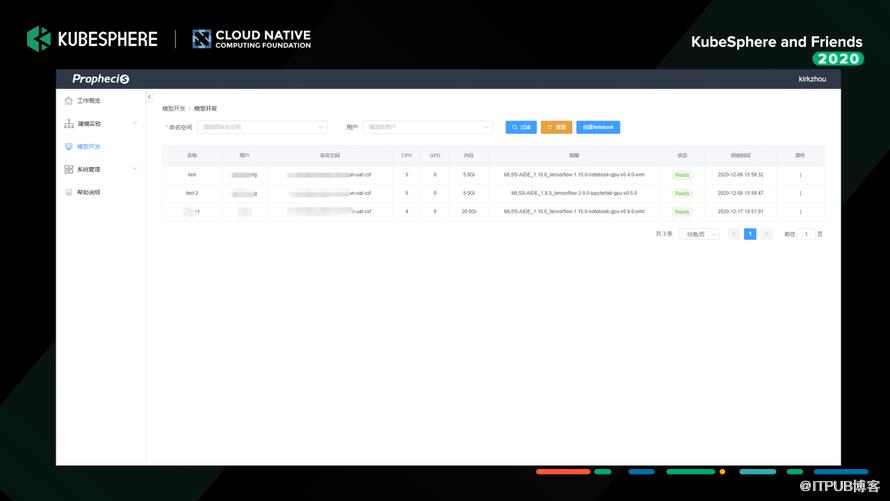Viewport: 890px width, 501px height.
Task: Click the blue Notebook create button
Action: [598, 127]
